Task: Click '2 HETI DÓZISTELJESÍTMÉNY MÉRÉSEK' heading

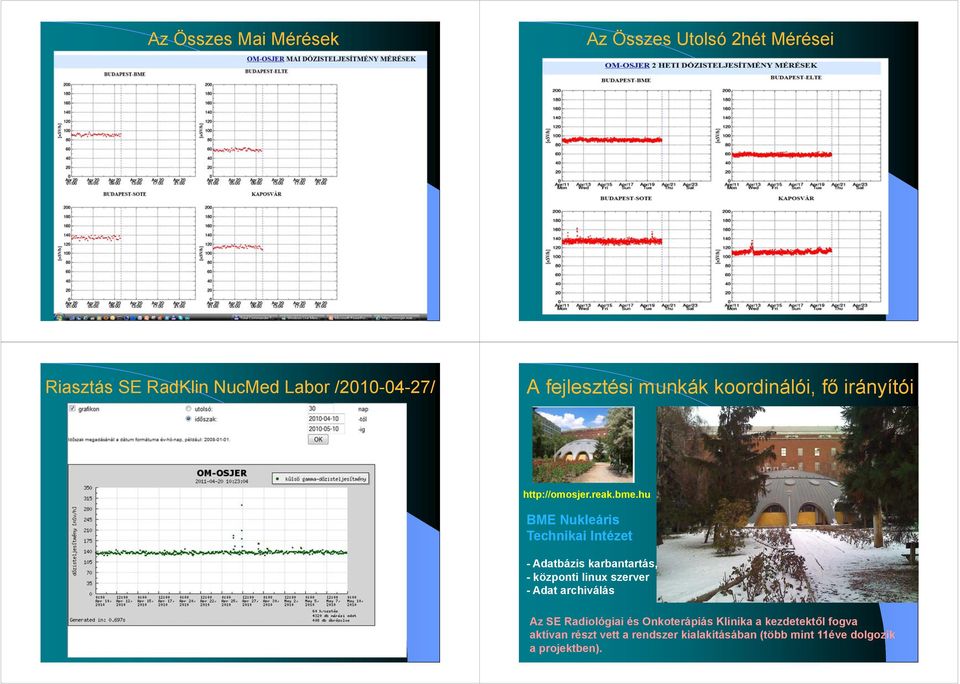Action: (734, 65)
